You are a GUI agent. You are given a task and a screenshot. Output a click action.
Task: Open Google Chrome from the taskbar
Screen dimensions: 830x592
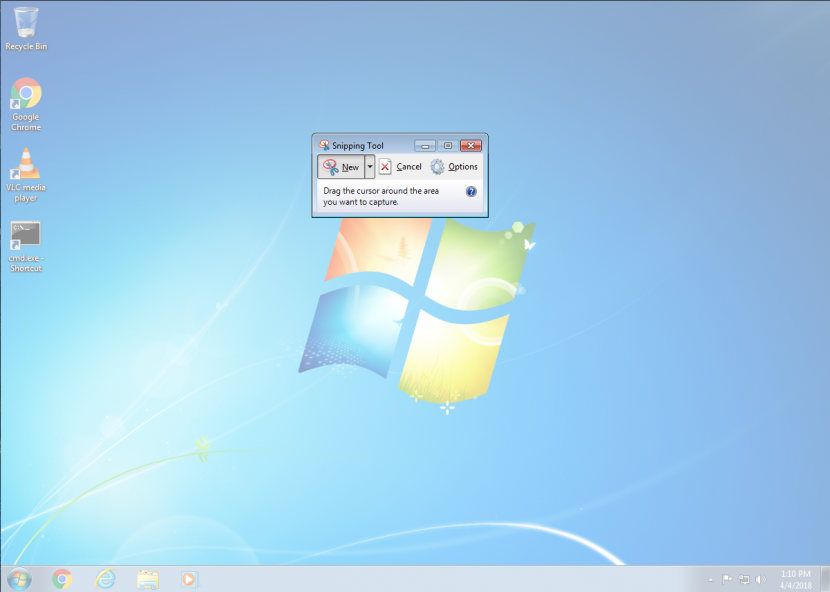pyautogui.click(x=62, y=578)
